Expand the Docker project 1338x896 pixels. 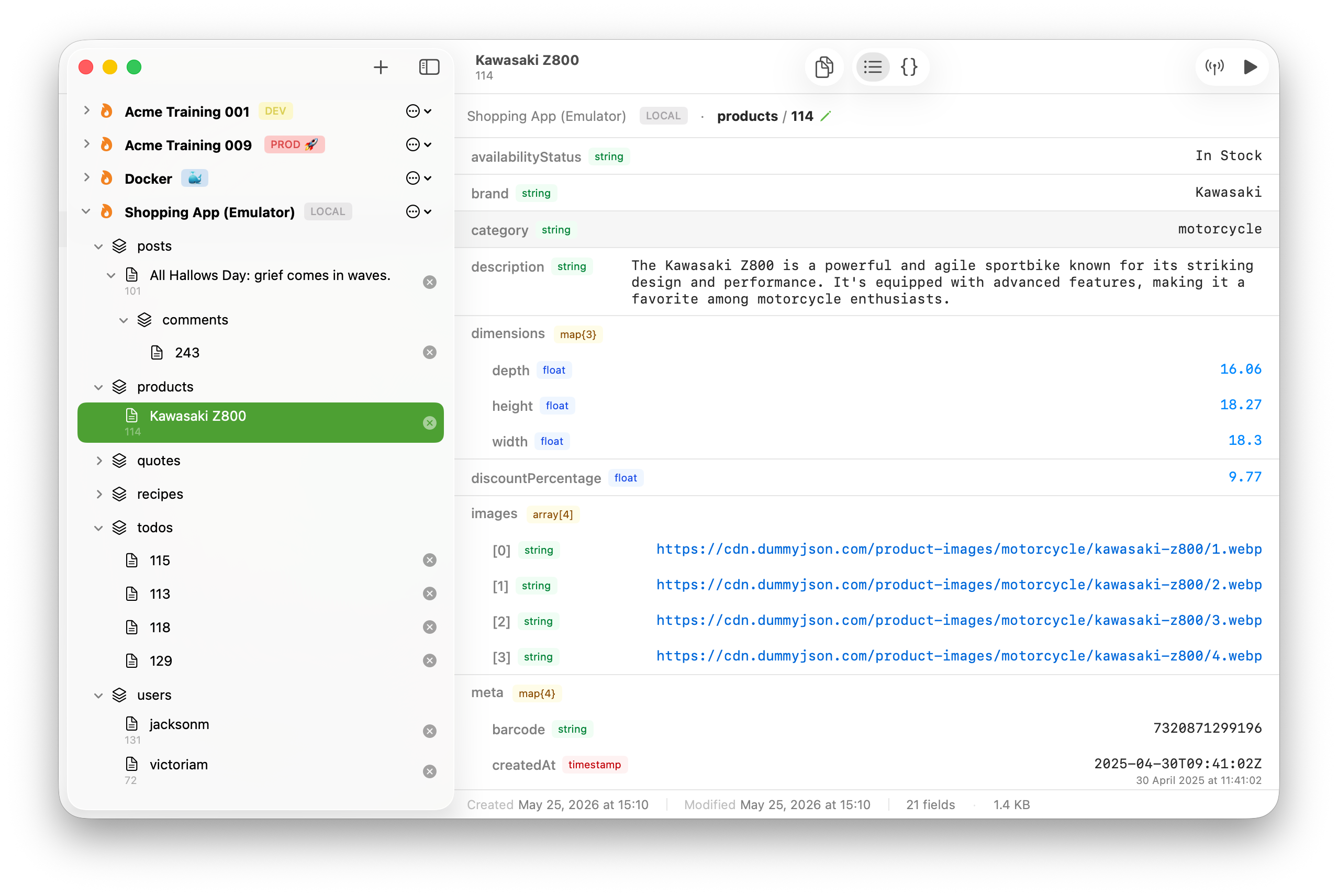pos(86,178)
